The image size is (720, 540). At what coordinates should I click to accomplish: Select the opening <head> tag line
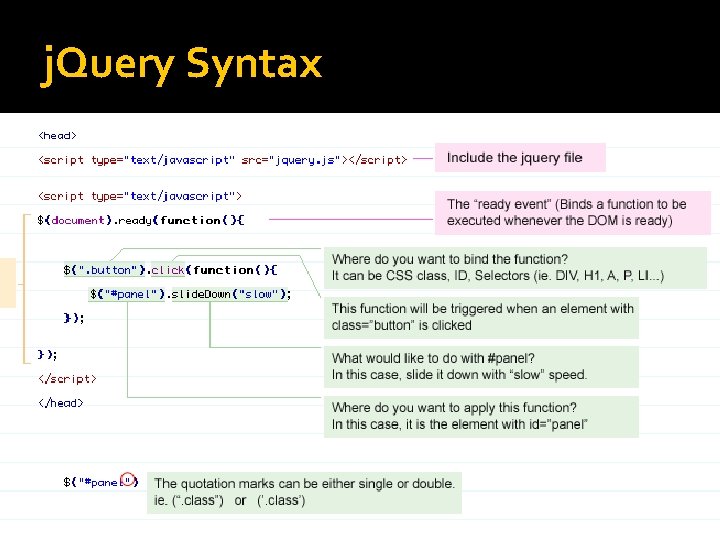[57, 135]
